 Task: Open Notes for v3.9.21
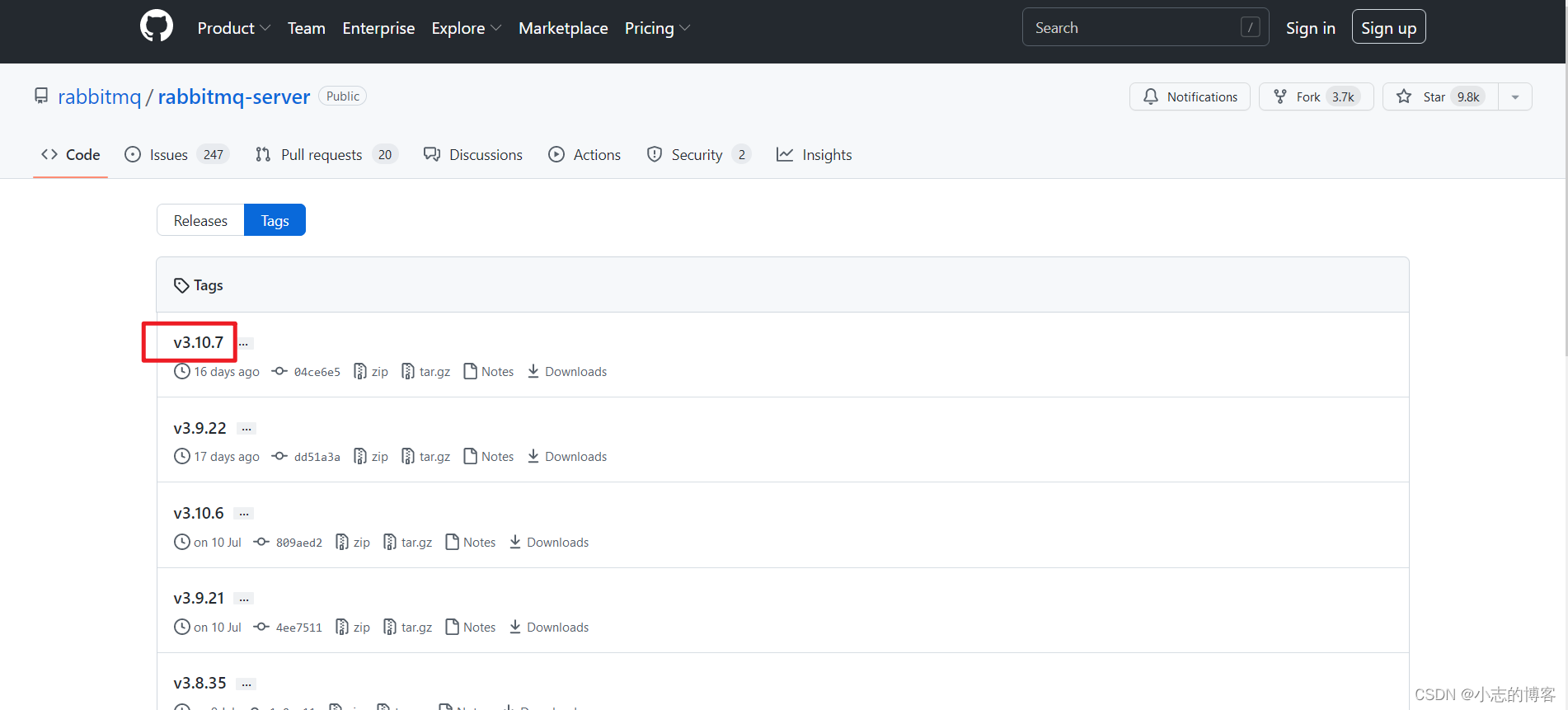point(471,628)
